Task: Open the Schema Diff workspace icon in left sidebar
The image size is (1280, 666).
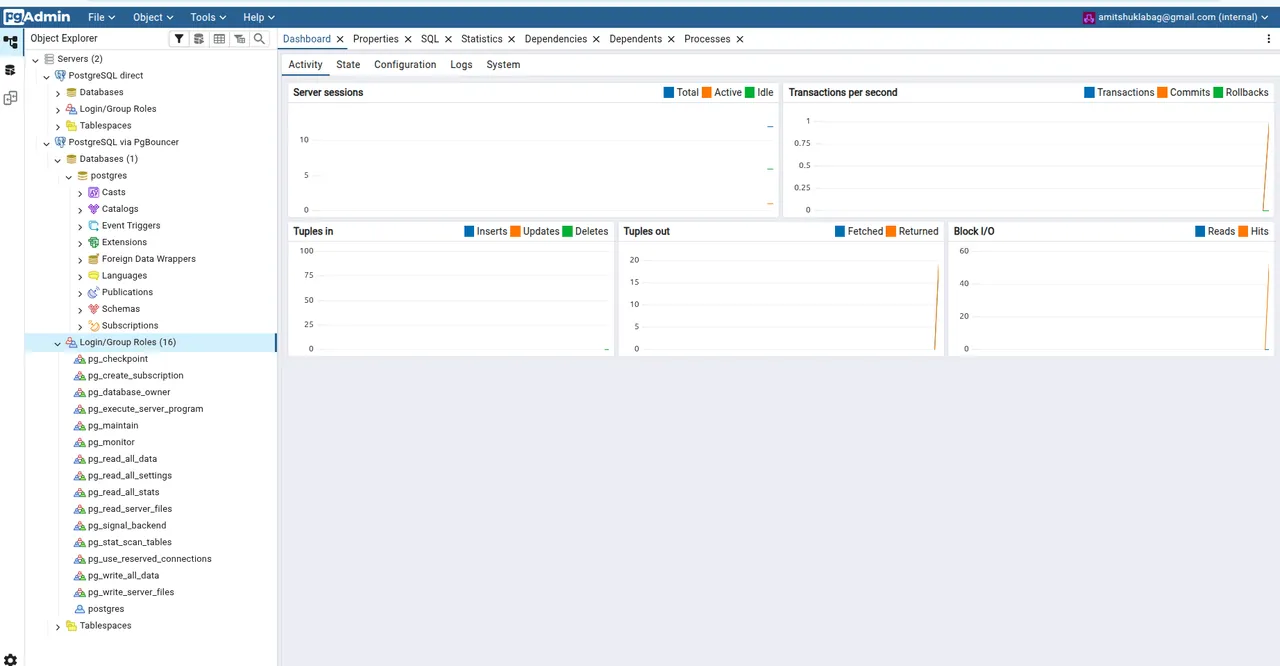Action: (x=11, y=98)
